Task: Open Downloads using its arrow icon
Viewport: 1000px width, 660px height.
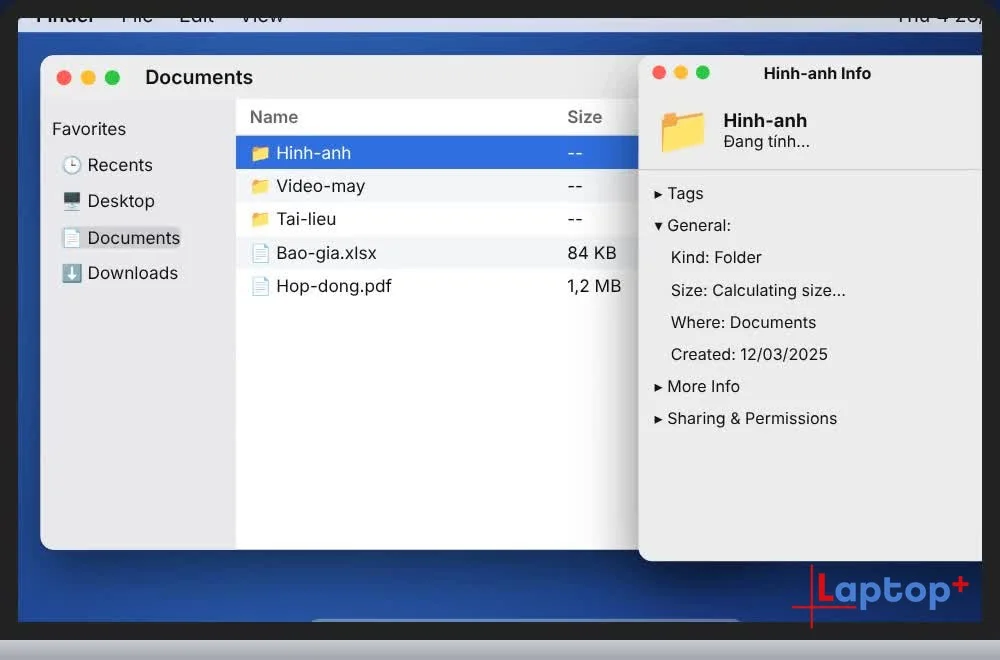Action: pyautogui.click(x=71, y=273)
